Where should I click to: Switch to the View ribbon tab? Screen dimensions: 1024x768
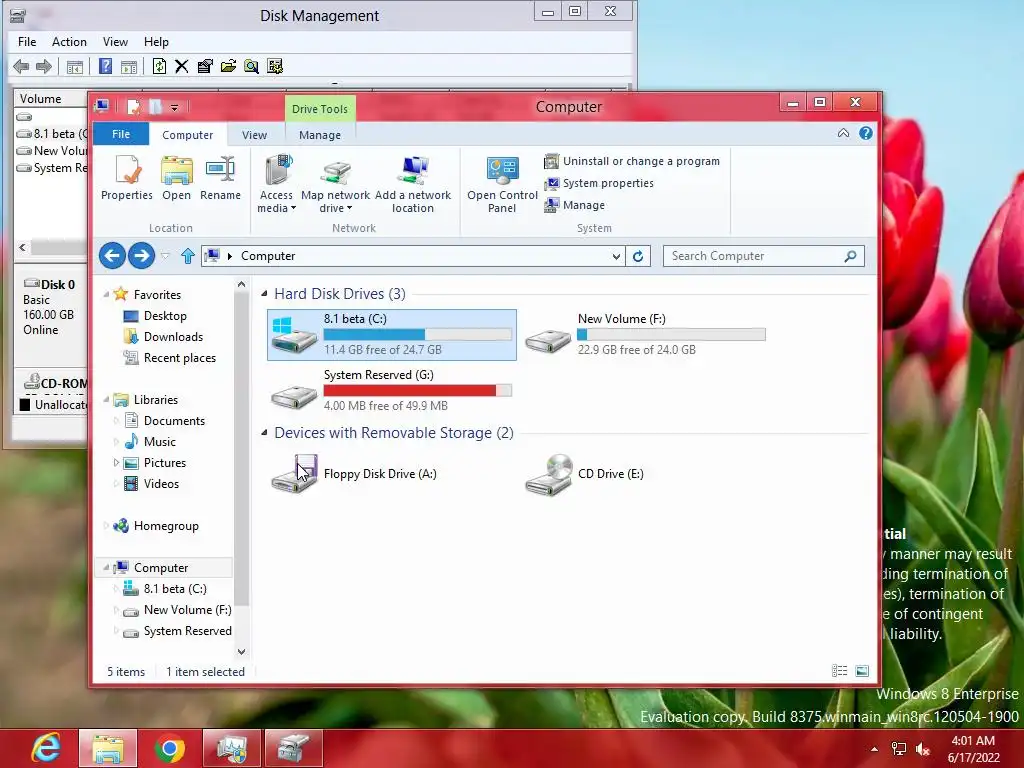tap(254, 135)
